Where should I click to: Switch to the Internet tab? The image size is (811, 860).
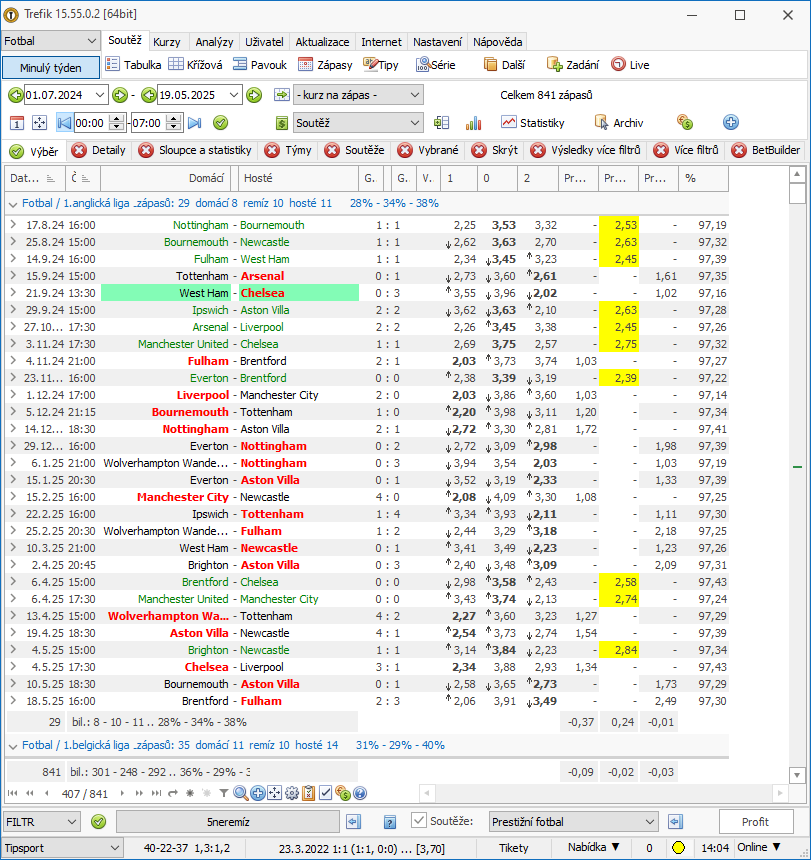click(x=381, y=42)
